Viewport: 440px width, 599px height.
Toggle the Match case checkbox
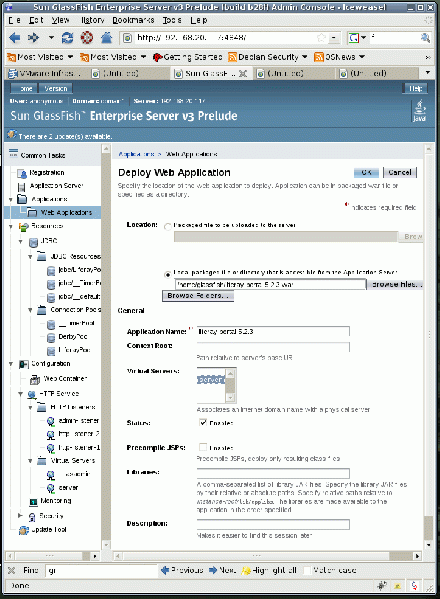tap(307, 570)
